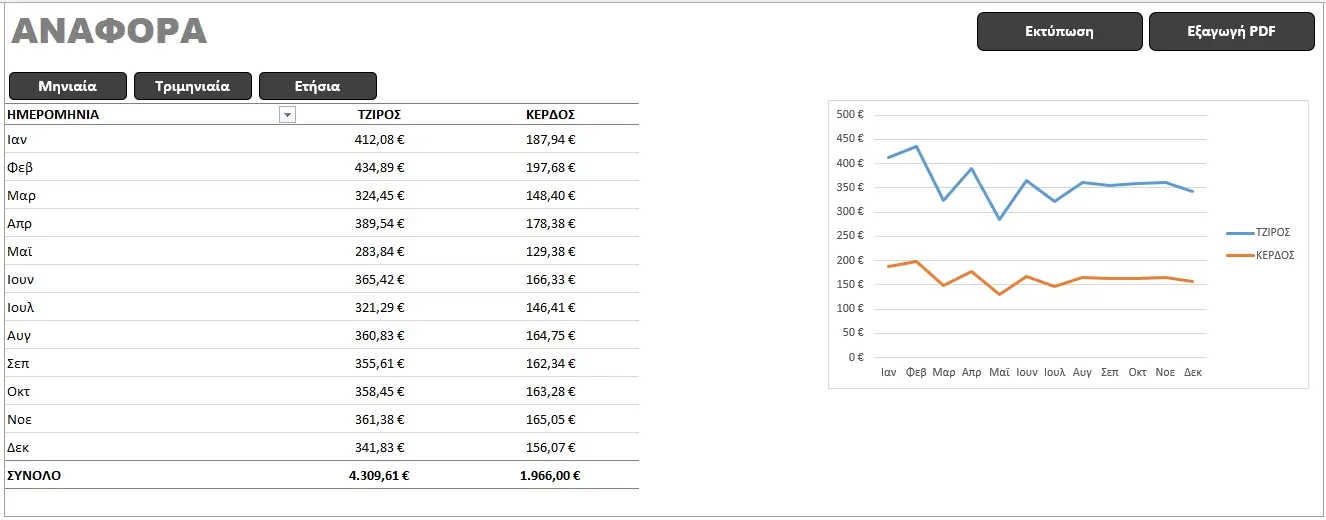Screen dimensions: 1326x520
Task: Click the orange ΚΕΡΔΟΣ line in chart
Action: pyautogui.click(x=1054, y=278)
